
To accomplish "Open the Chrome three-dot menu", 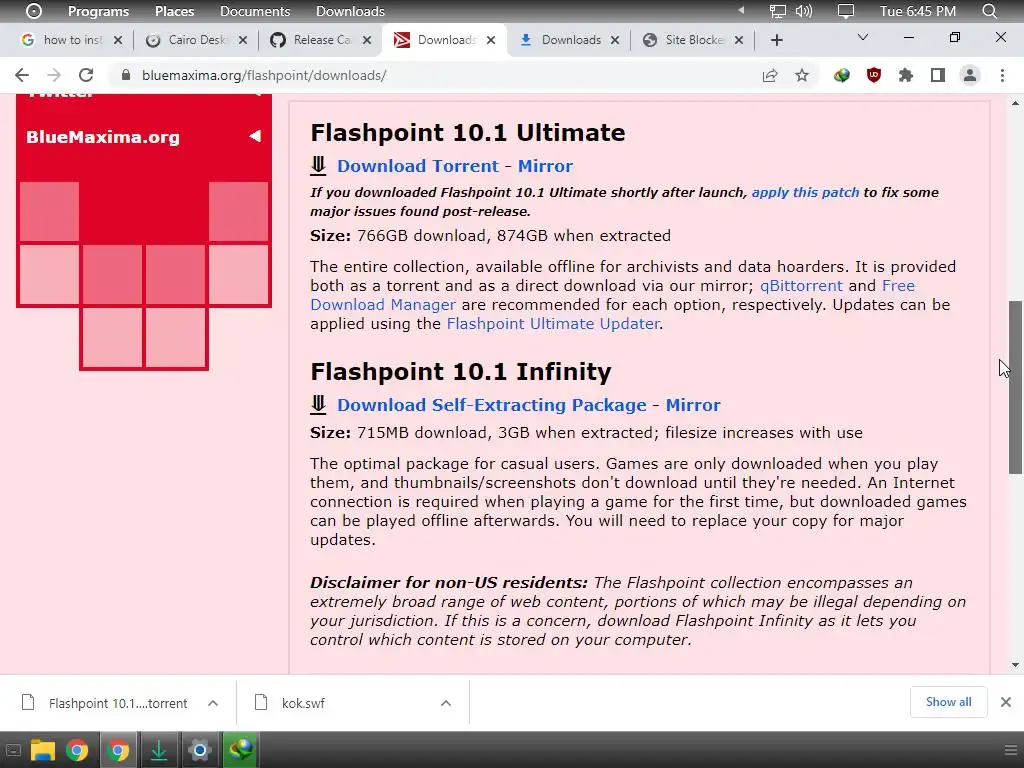I will [x=1002, y=75].
